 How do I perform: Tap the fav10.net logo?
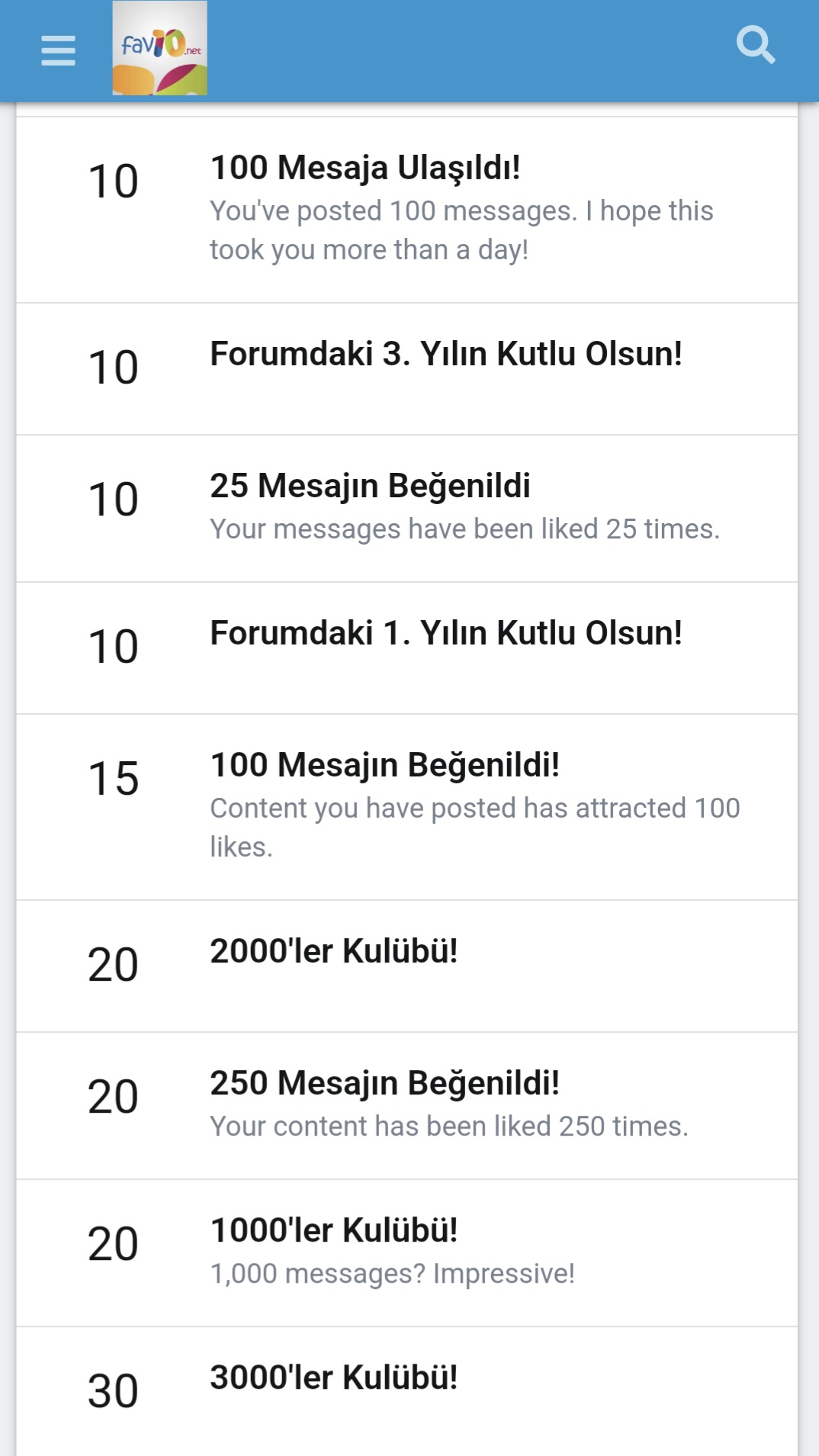pyautogui.click(x=159, y=48)
